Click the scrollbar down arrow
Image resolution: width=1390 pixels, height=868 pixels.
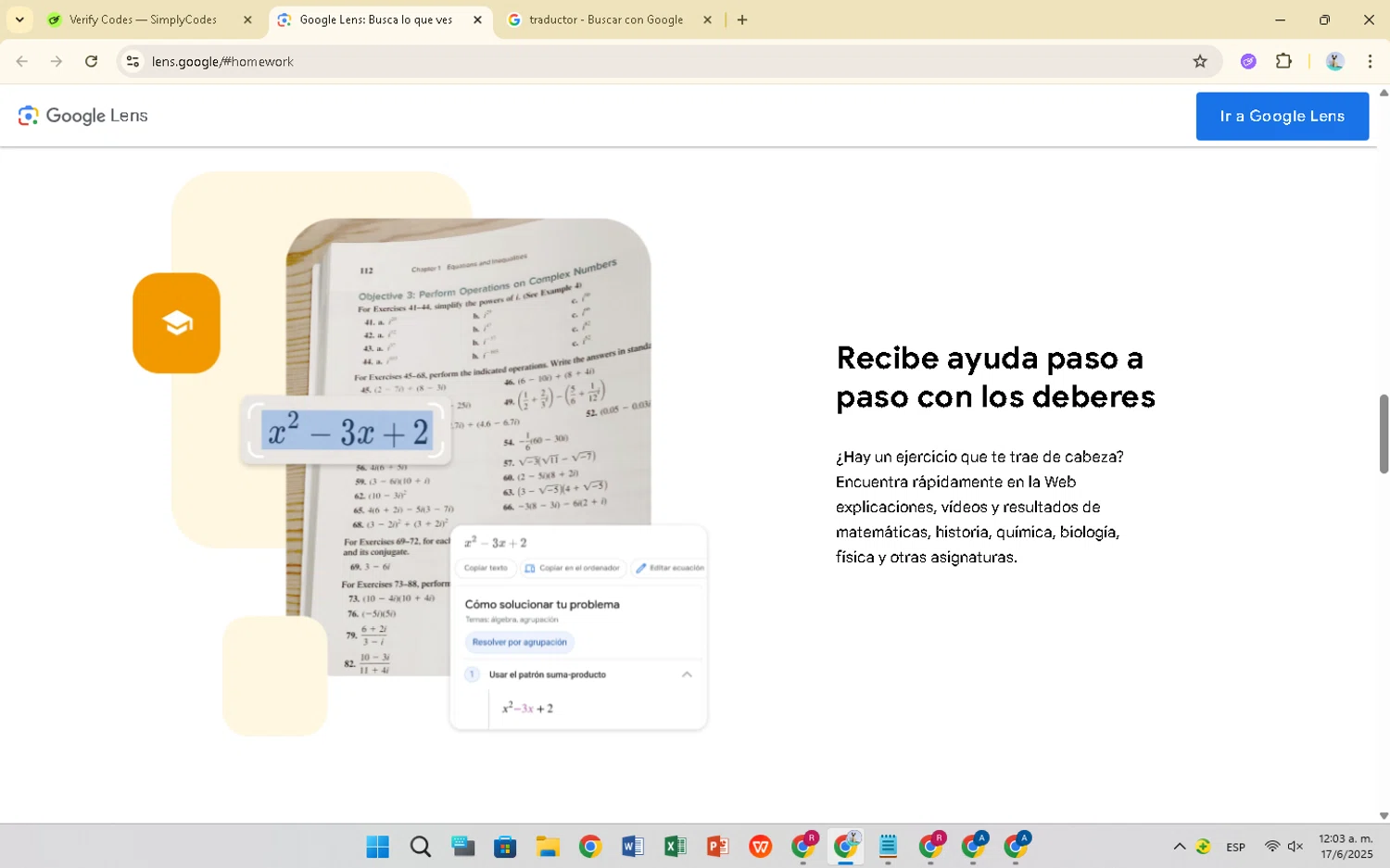click(1384, 816)
